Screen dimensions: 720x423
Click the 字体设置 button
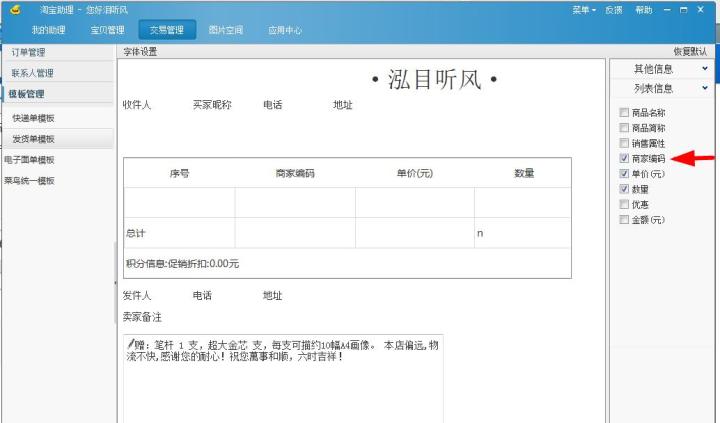pyautogui.click(x=140, y=51)
